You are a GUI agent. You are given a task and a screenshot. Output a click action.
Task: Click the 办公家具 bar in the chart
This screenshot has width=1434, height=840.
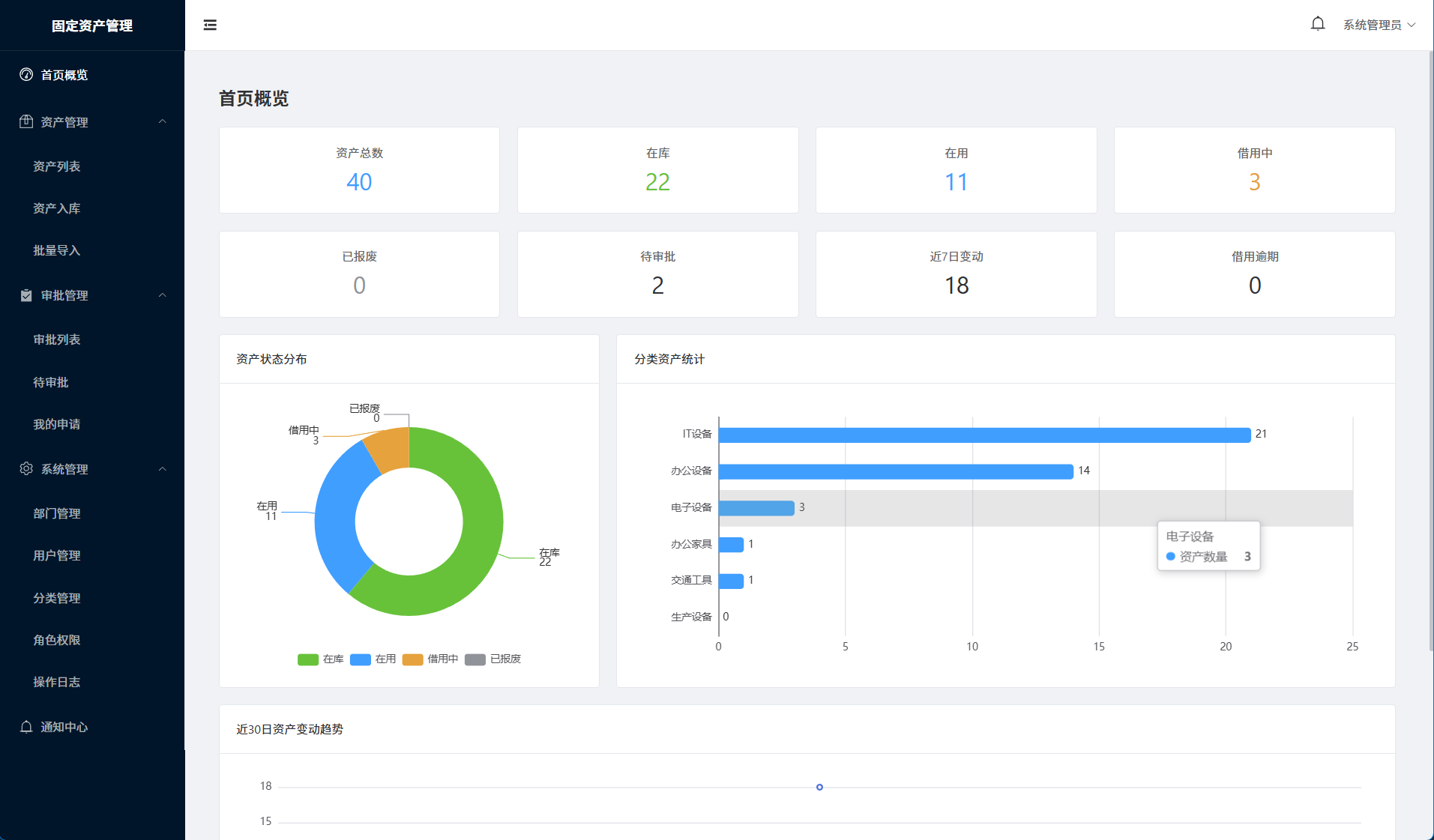(x=731, y=545)
